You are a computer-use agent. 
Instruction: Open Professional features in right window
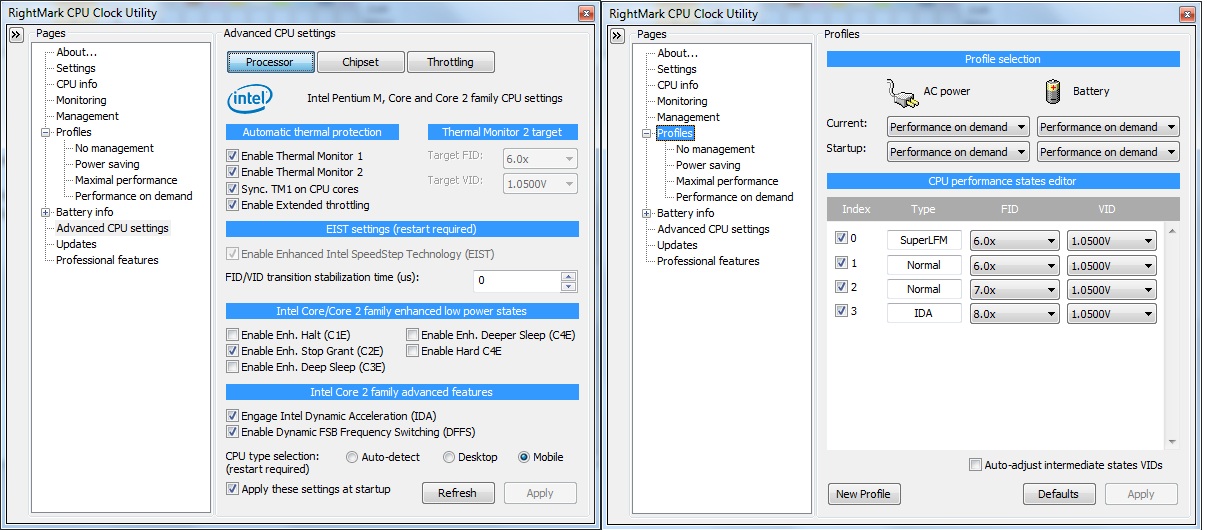(708, 261)
